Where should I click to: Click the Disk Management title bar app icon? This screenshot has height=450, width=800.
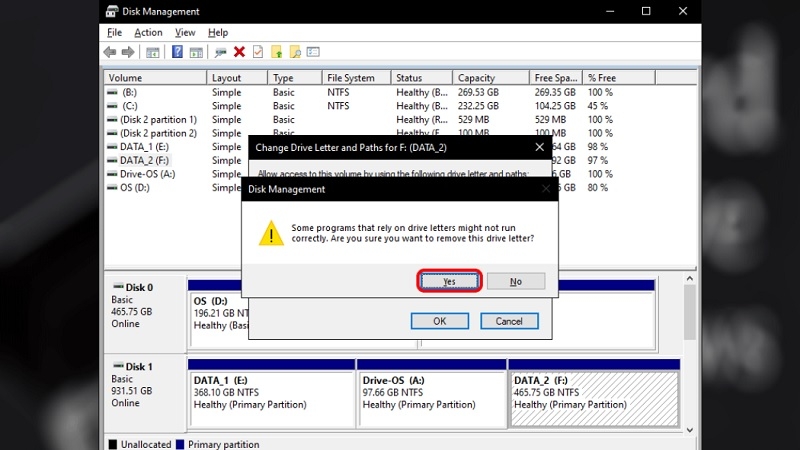click(112, 11)
